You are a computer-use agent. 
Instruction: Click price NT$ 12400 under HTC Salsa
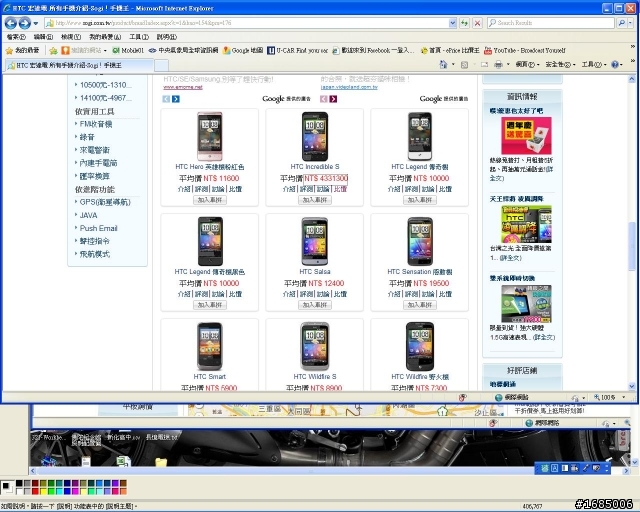pos(326,283)
